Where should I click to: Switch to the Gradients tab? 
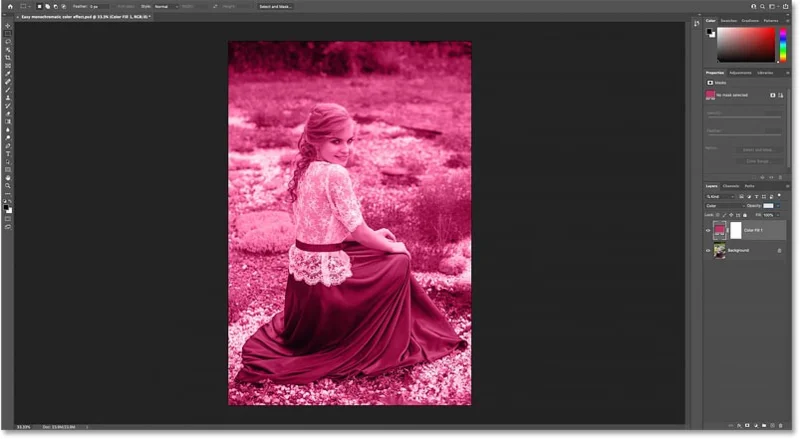coord(750,21)
